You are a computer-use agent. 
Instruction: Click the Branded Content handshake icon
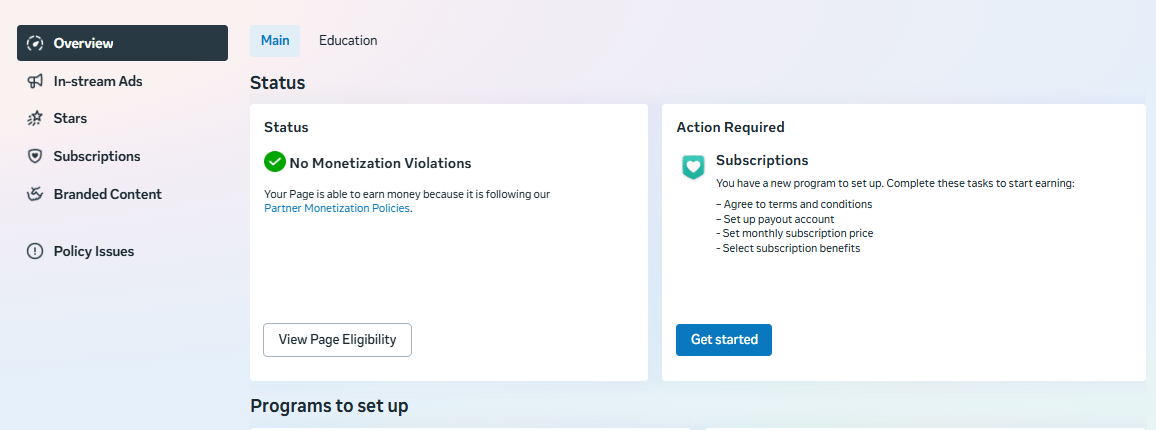[x=36, y=194]
